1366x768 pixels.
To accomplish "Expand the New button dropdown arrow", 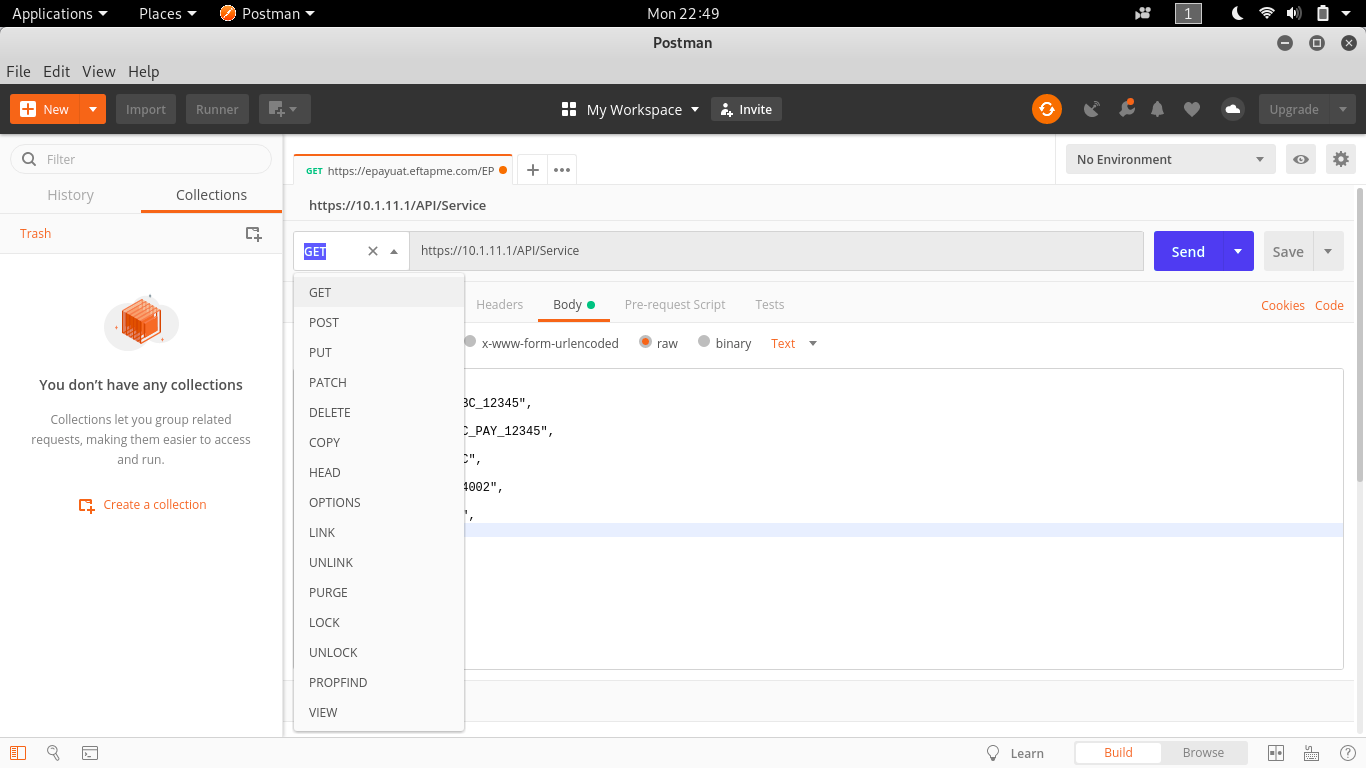I will [x=93, y=109].
